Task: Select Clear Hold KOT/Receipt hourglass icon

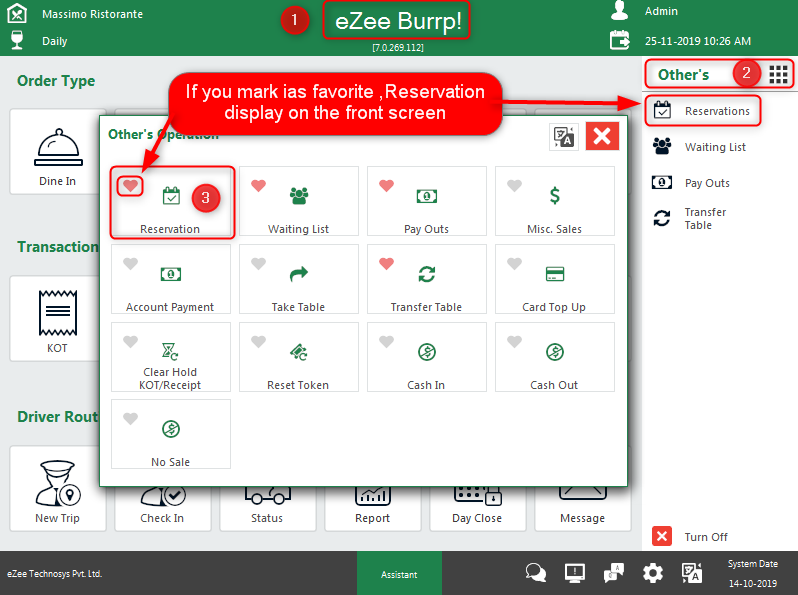Action: pos(169,351)
